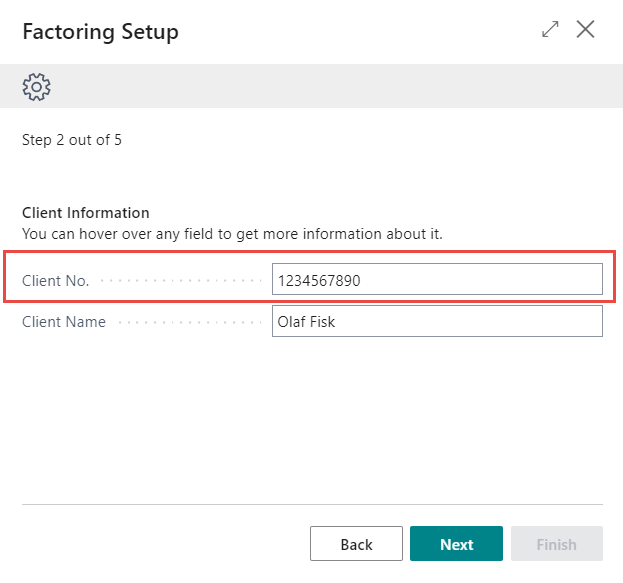Close the Factoring Setup dialog

point(586,30)
